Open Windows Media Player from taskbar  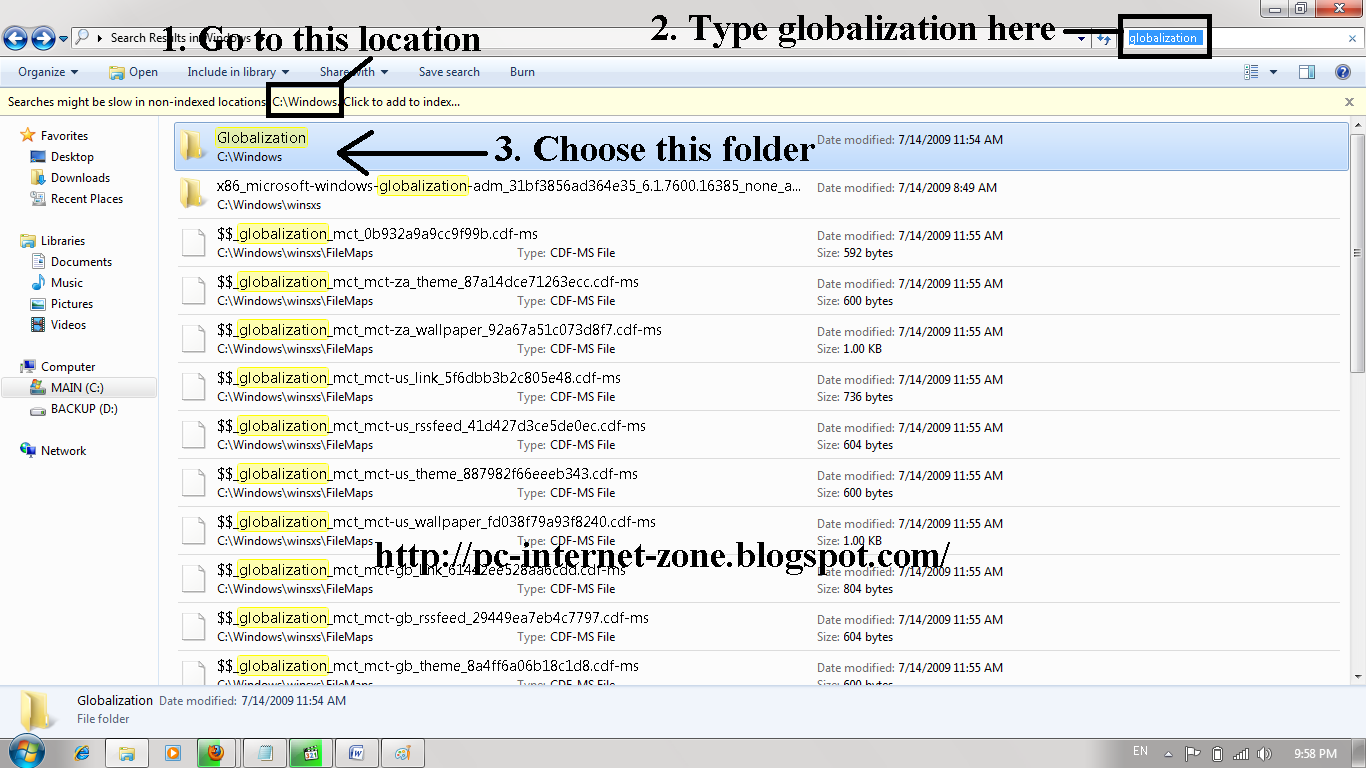coord(172,753)
